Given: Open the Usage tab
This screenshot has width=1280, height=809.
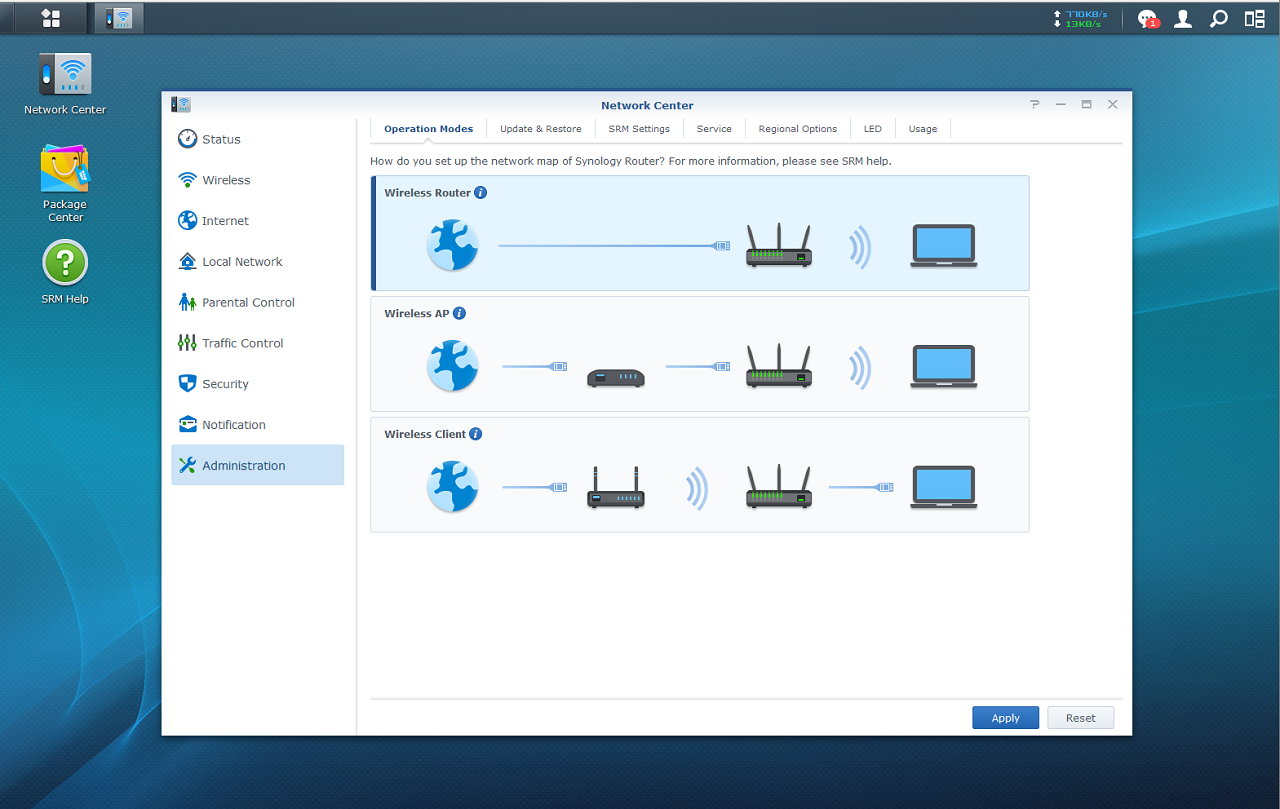Looking at the screenshot, I should coord(923,129).
